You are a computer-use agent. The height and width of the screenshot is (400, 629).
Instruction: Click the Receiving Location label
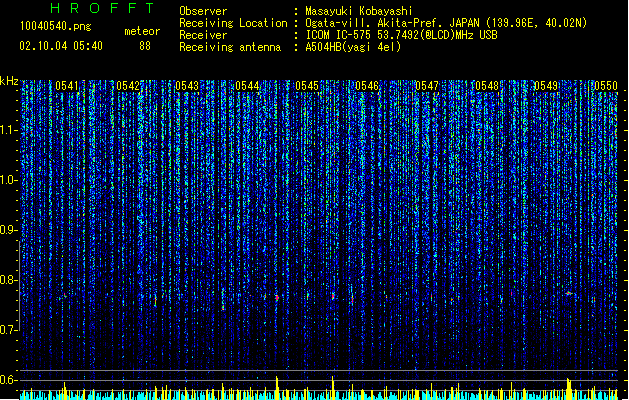coord(233,23)
